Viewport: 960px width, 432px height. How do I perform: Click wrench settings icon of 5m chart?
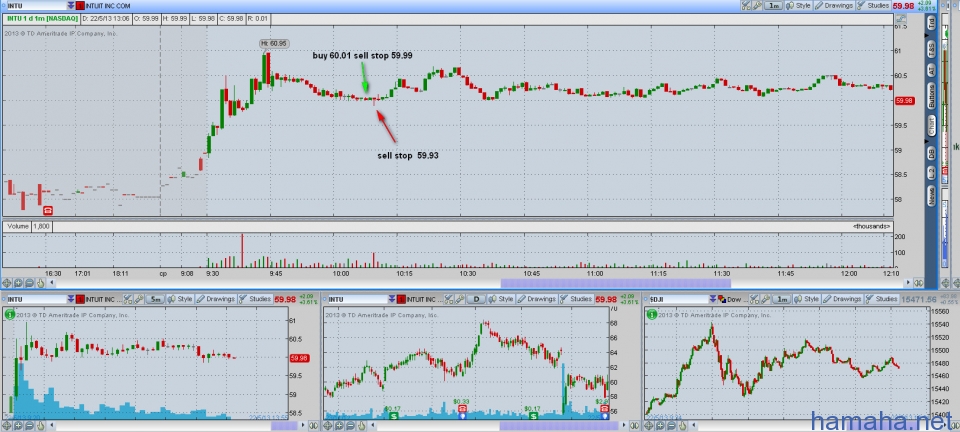click(139, 299)
